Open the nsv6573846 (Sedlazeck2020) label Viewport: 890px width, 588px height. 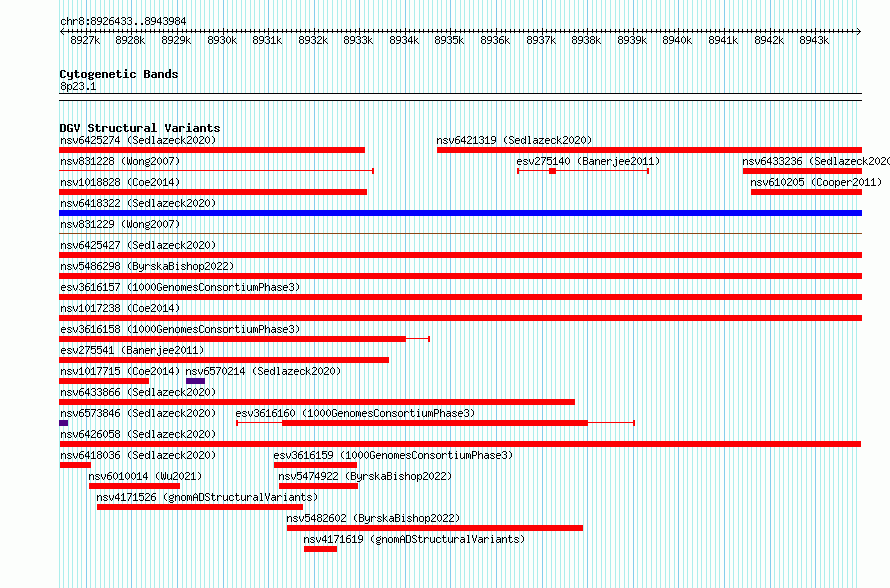(138, 413)
